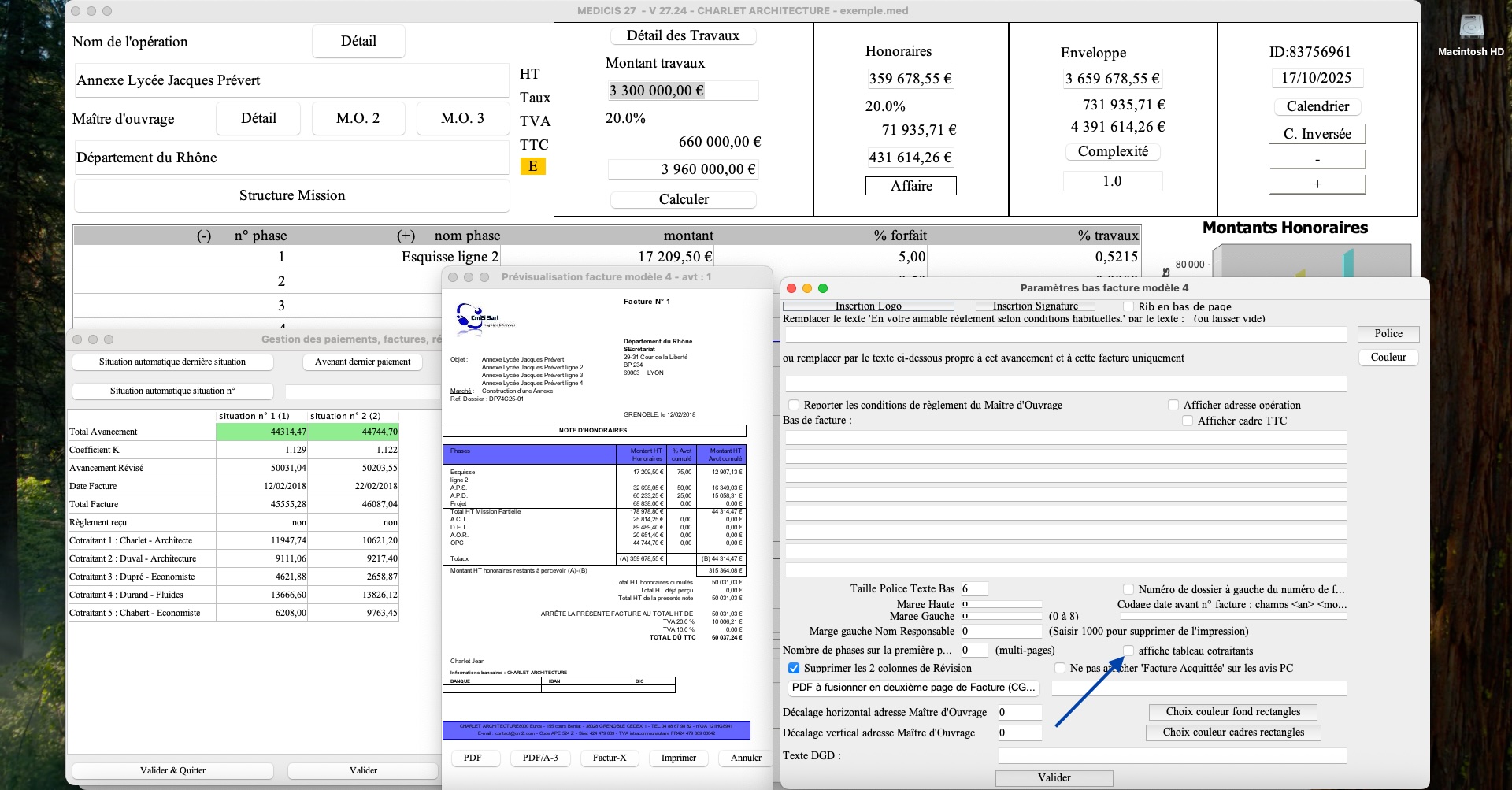Open the Calendrier button
Screen dimensions: 1512x790
coord(1317,106)
